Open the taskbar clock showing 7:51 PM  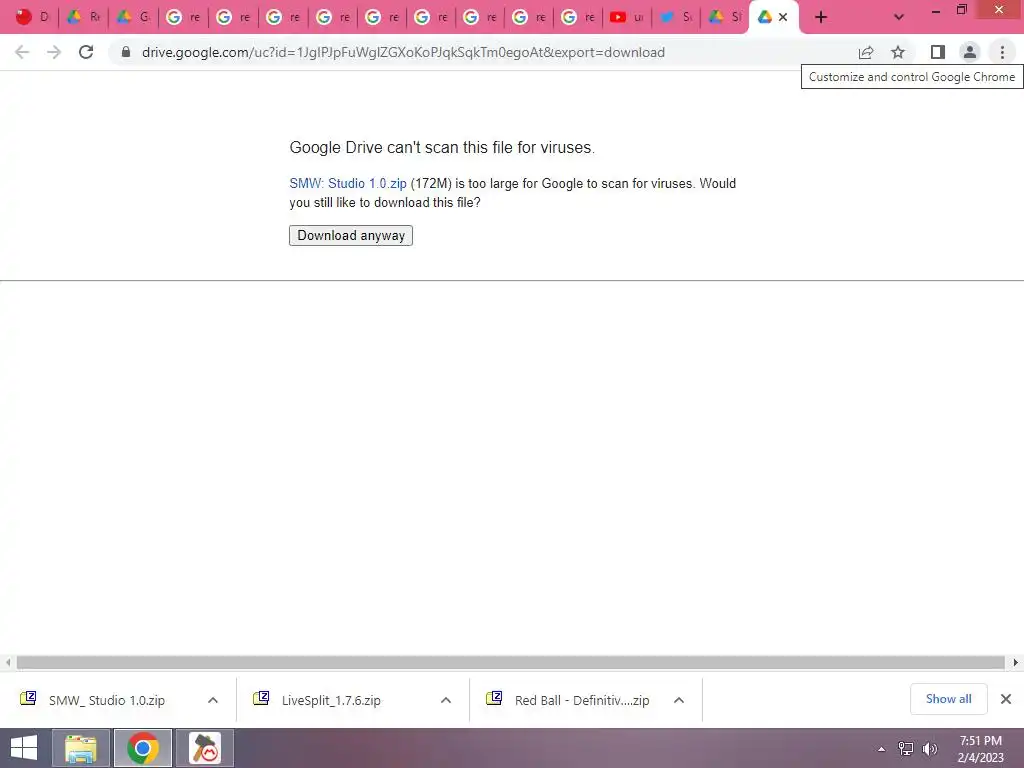pyautogui.click(x=980, y=749)
